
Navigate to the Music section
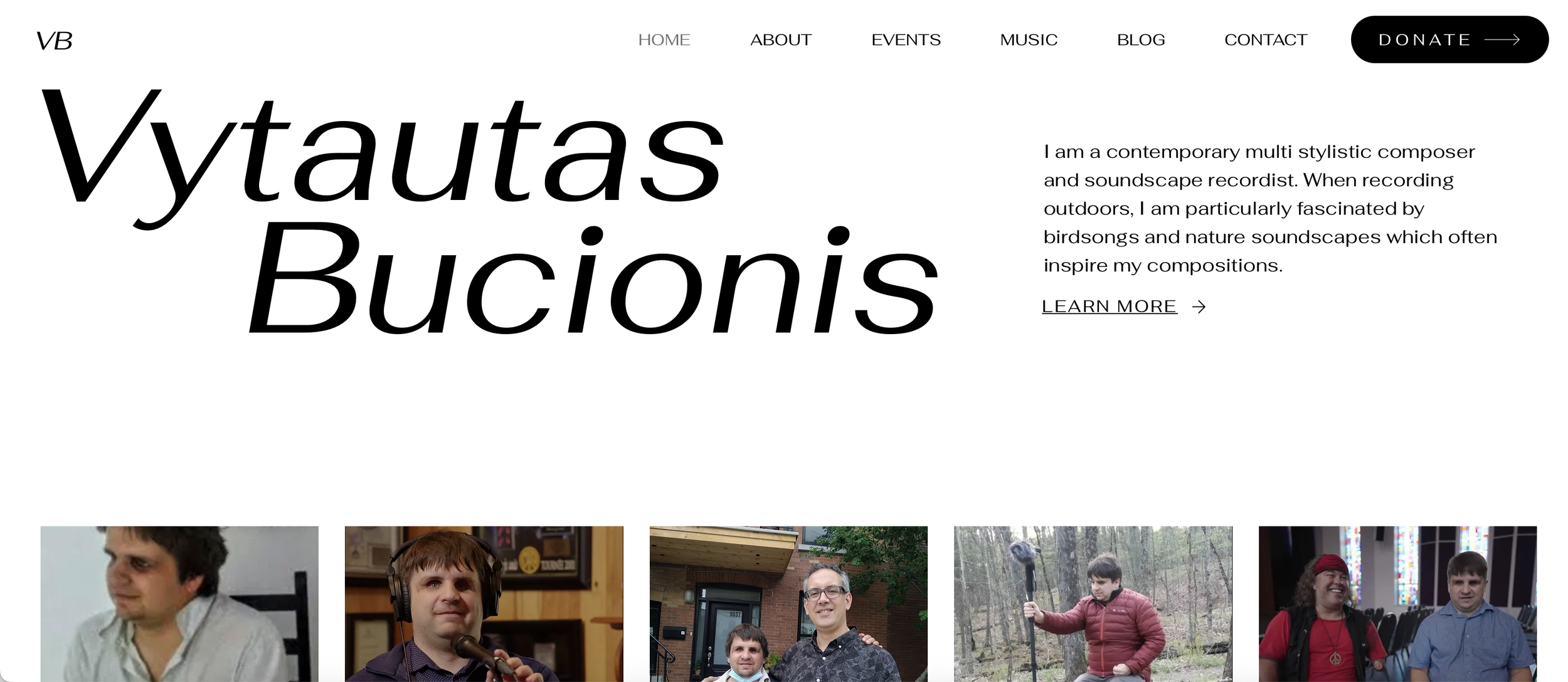pyautogui.click(x=1029, y=40)
